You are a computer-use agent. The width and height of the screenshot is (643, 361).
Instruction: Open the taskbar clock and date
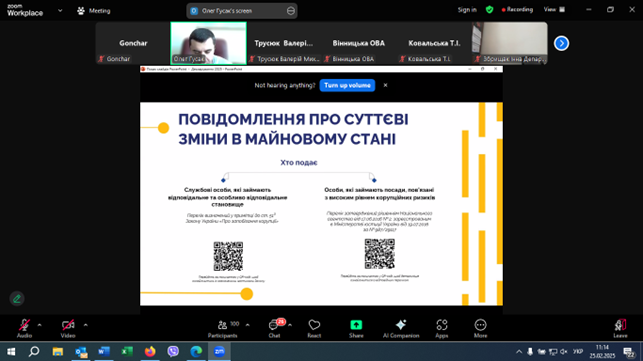[602, 352]
